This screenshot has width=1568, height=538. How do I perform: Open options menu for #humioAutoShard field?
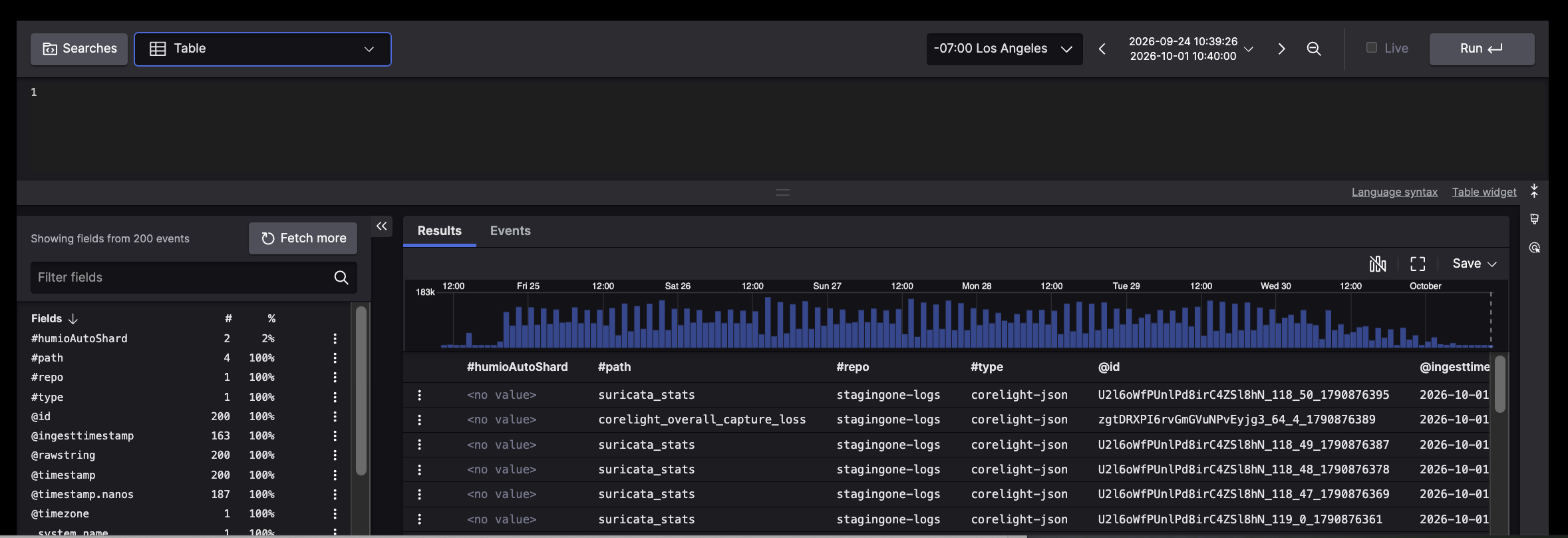(335, 338)
